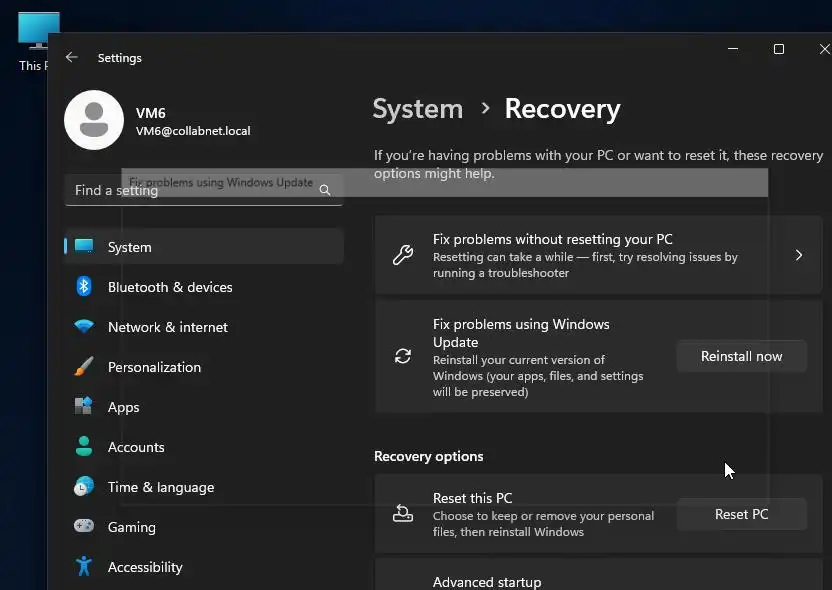Click the Apps icon in sidebar
The image size is (832, 590).
coord(84,406)
